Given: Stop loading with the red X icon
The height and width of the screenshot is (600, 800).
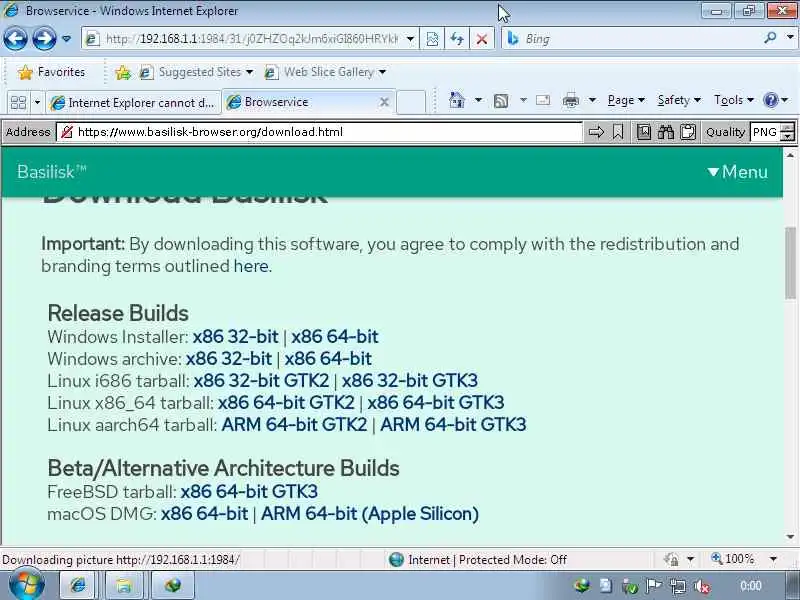Looking at the screenshot, I should 482,39.
